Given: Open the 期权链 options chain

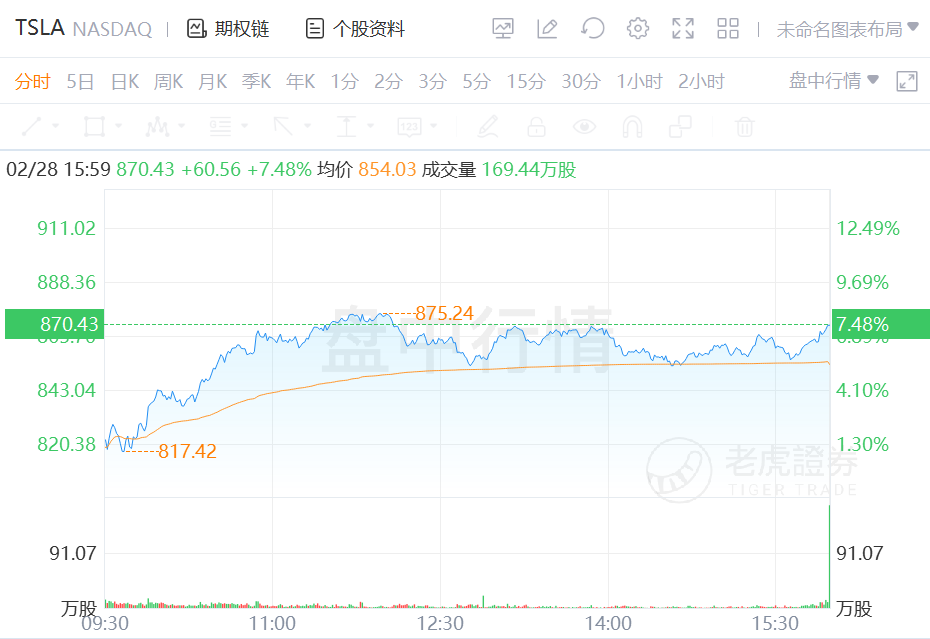Looking at the screenshot, I should (x=228, y=29).
